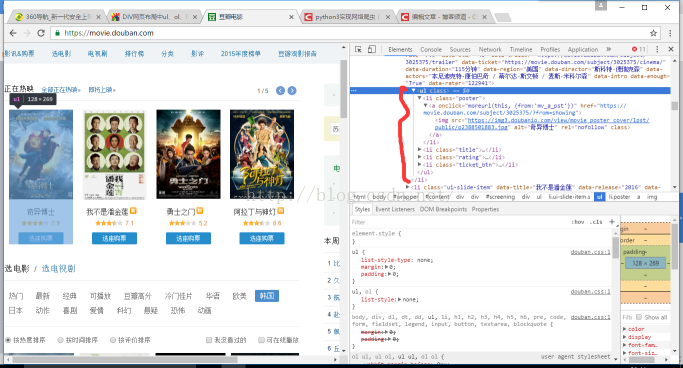Click the douban.css:1 source link for ul rule
Viewport: 683px width, 368px height.
coord(590,252)
